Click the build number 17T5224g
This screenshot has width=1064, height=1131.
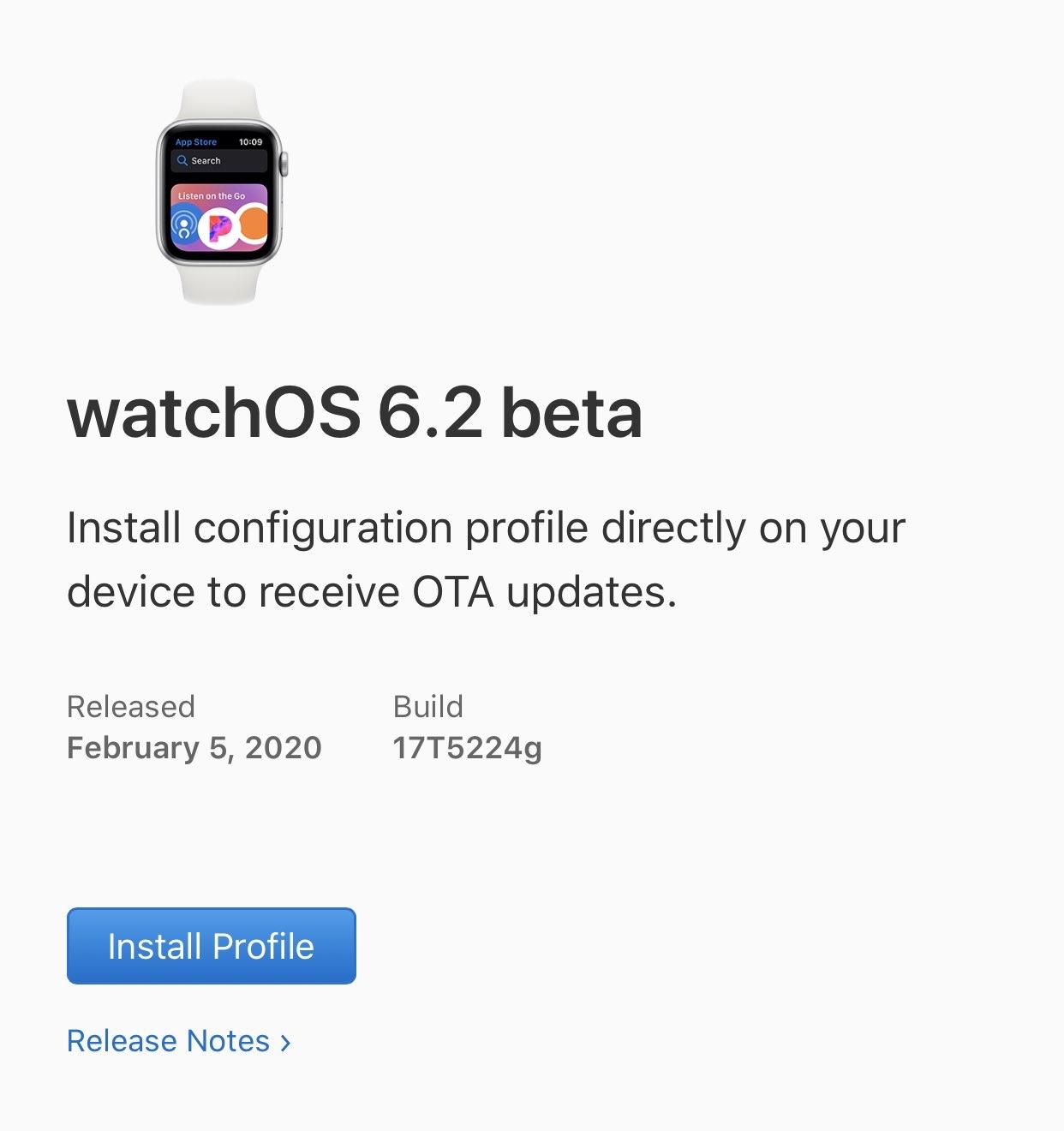tap(467, 748)
